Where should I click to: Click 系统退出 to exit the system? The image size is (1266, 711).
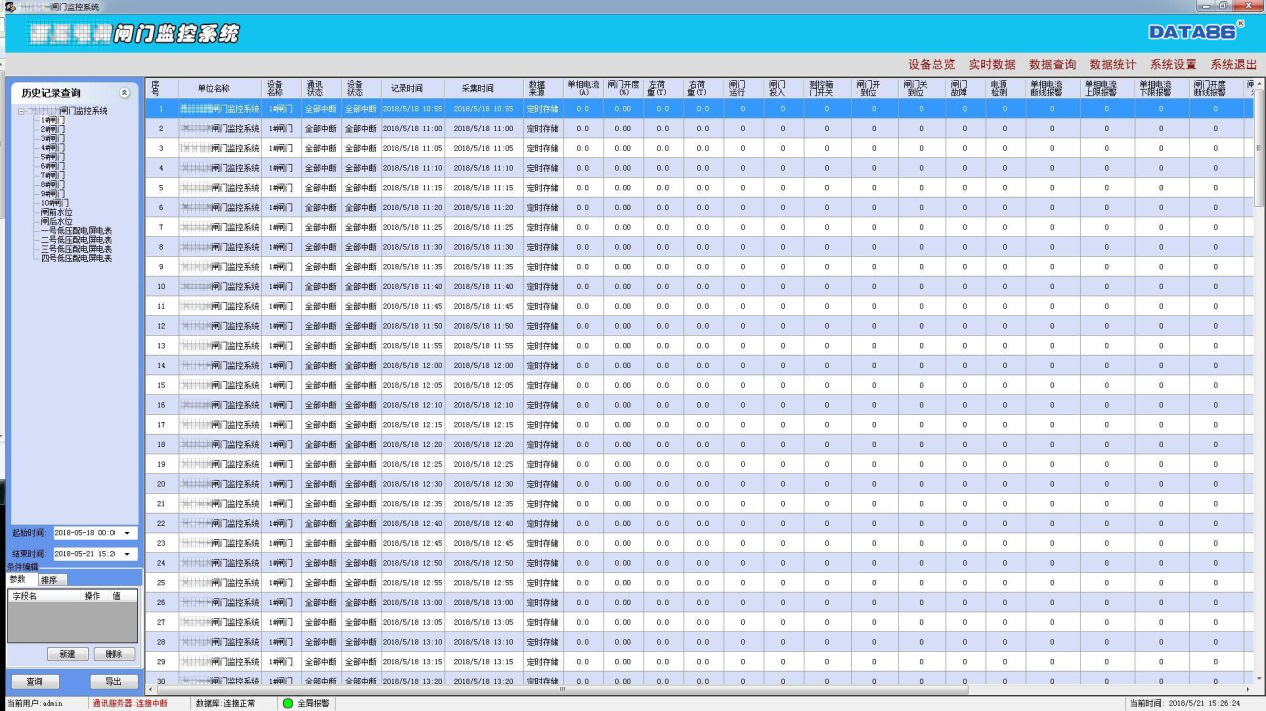(1233, 65)
